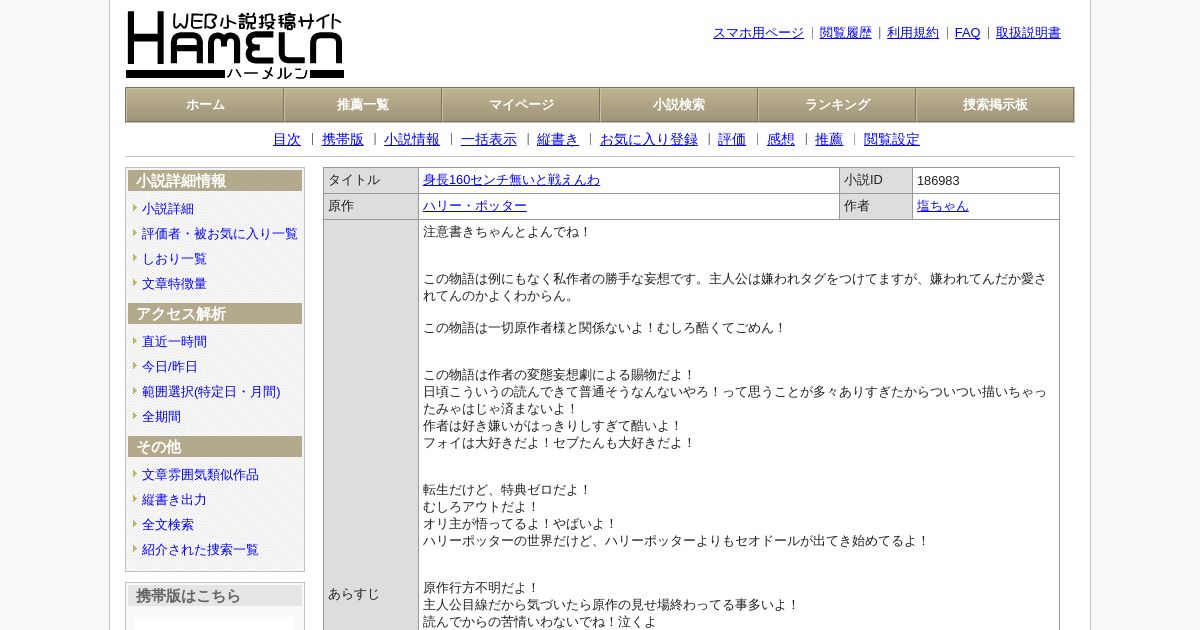Open the FAQ link

(x=968, y=33)
